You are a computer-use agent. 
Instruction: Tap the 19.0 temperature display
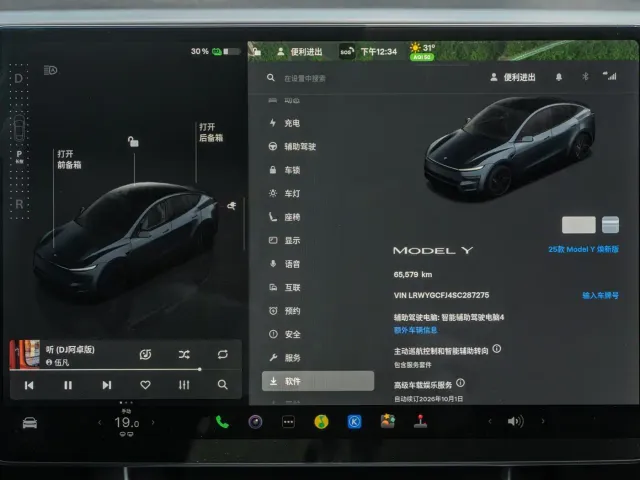click(x=127, y=423)
